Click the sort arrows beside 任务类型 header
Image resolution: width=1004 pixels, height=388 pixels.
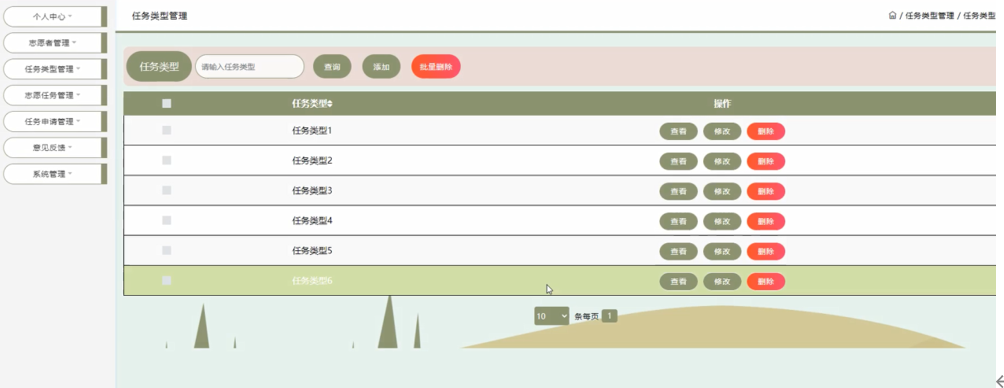pos(330,104)
